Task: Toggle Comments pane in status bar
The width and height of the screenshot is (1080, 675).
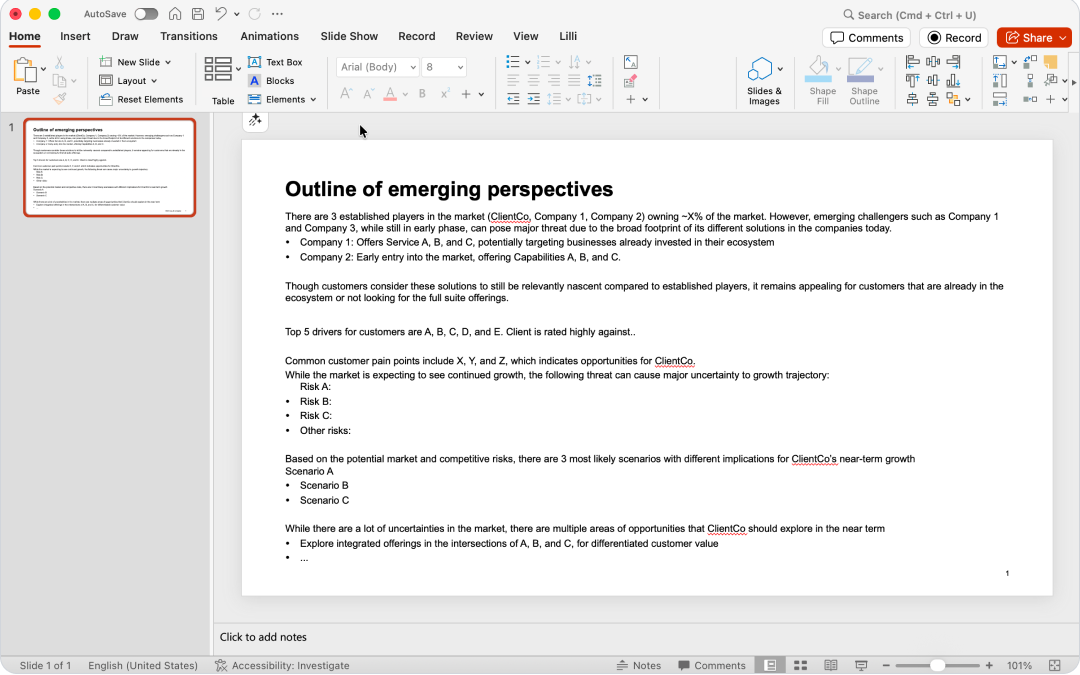Action: 712,665
